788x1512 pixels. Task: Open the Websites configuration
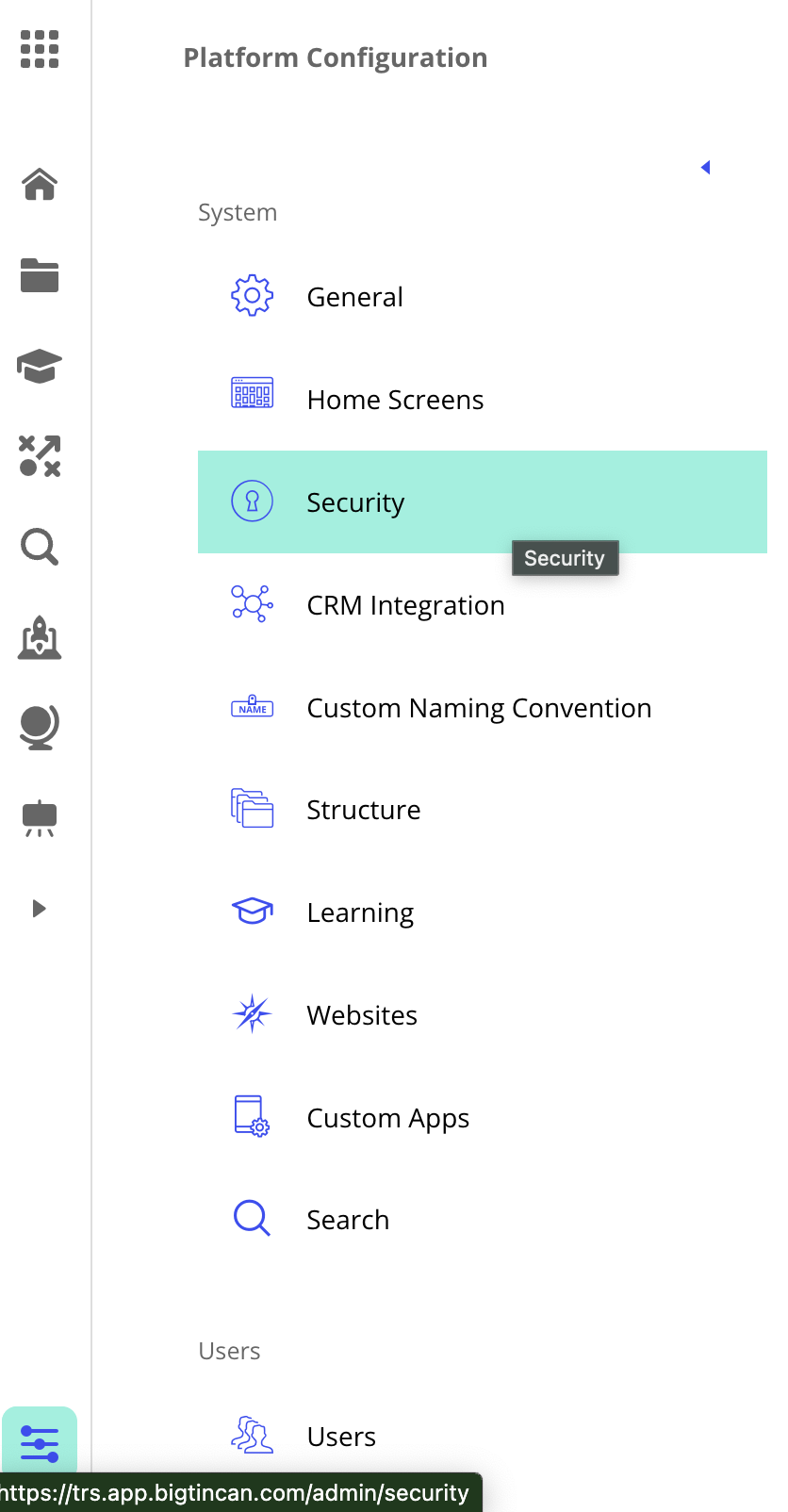point(361,1014)
